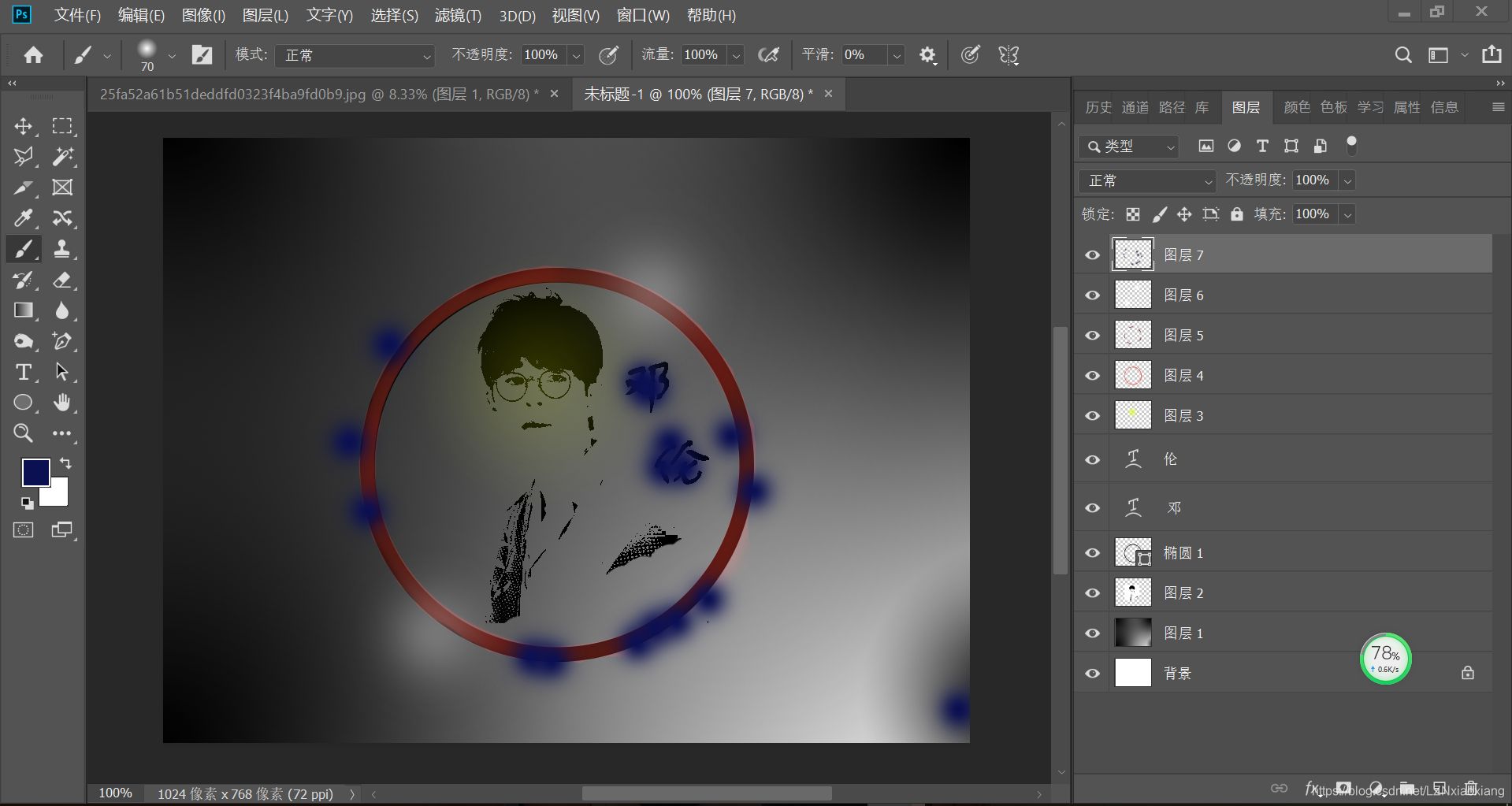The width and height of the screenshot is (1512, 806).
Task: Select the Eyedropper tool
Action: coord(23,218)
